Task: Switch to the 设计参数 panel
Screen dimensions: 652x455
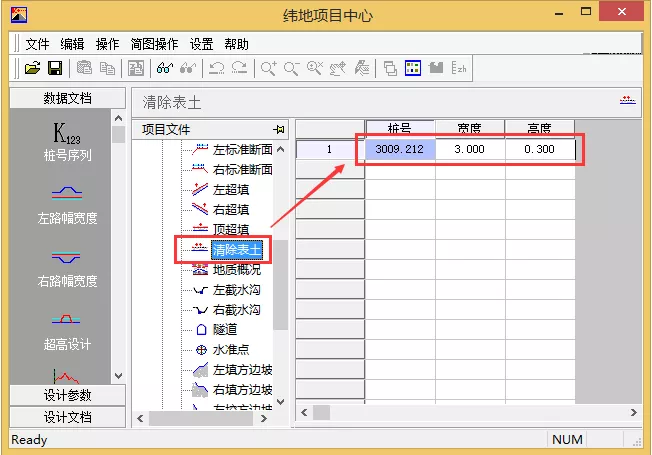Action: click(67, 396)
